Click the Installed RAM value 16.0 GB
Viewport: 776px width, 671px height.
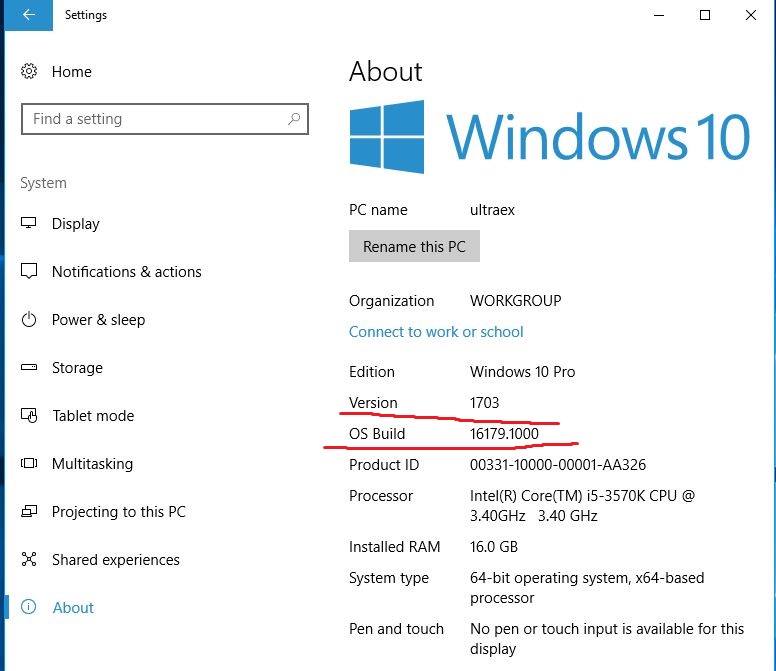494,547
